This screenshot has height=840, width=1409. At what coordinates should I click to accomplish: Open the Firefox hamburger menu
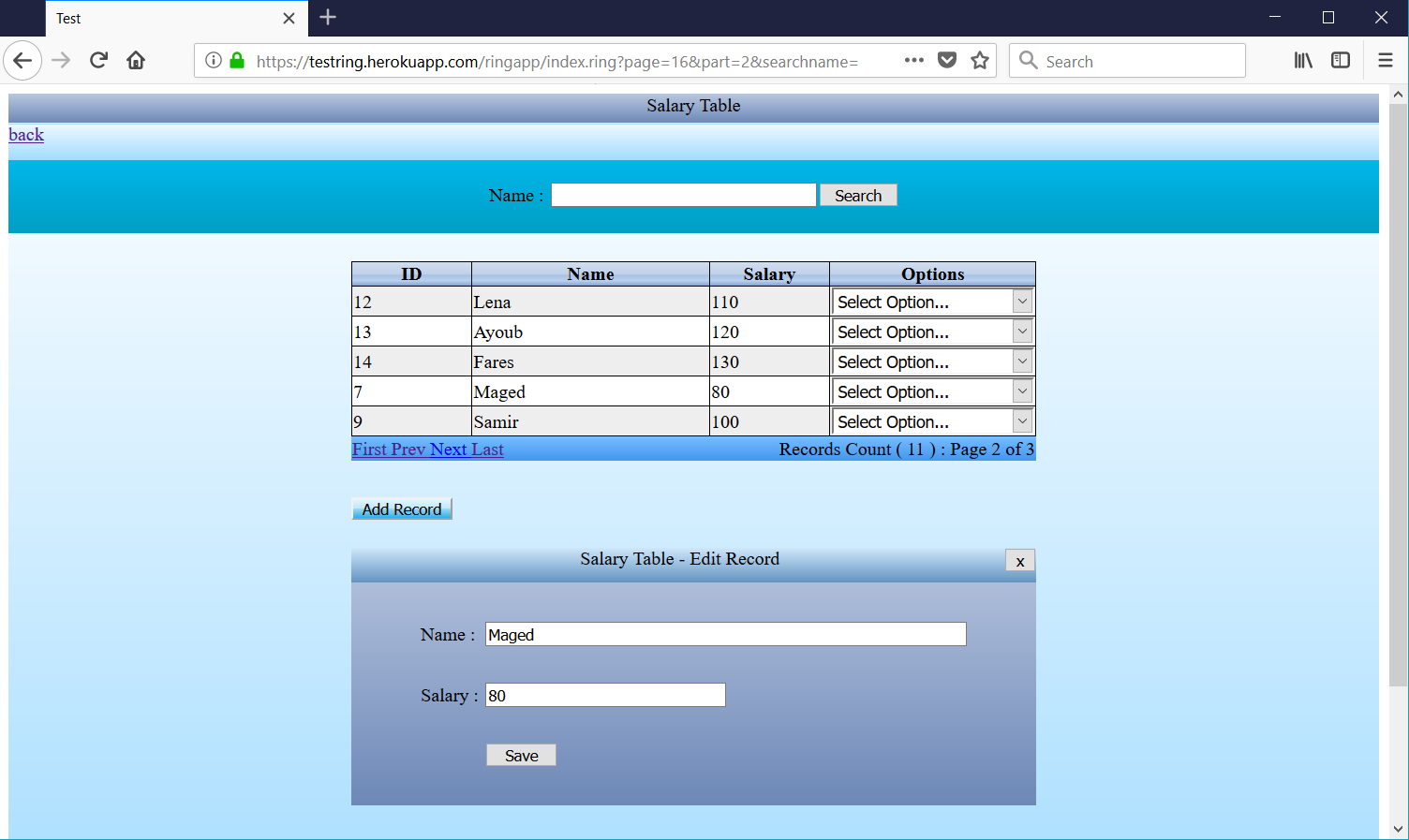1385,60
